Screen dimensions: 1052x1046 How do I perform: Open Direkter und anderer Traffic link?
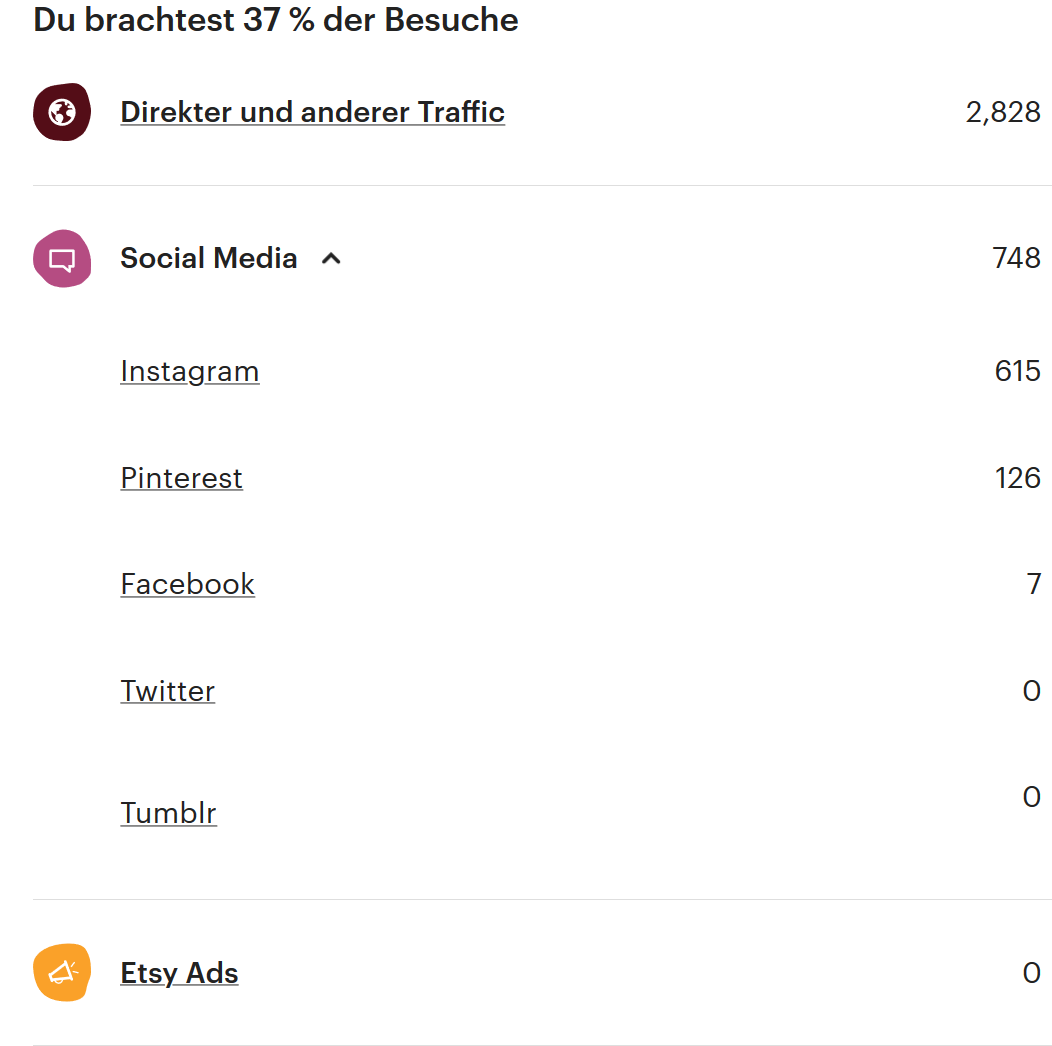coord(313,112)
